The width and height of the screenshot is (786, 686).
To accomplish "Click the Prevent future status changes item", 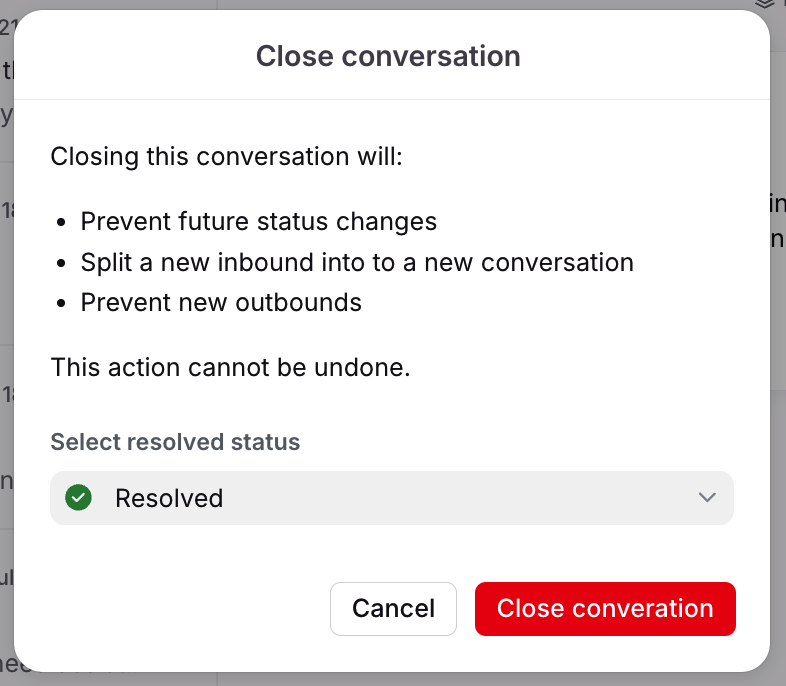I will point(259,221).
